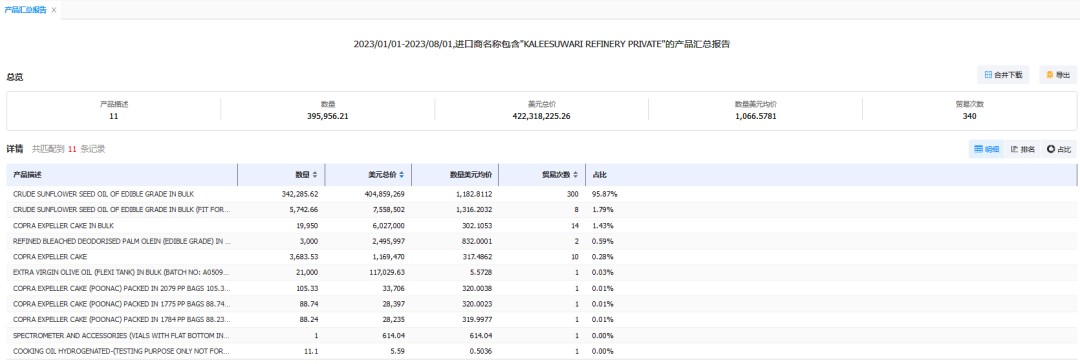Select row SPECTROMETER AND ACCESSORIES

pos(542,336)
